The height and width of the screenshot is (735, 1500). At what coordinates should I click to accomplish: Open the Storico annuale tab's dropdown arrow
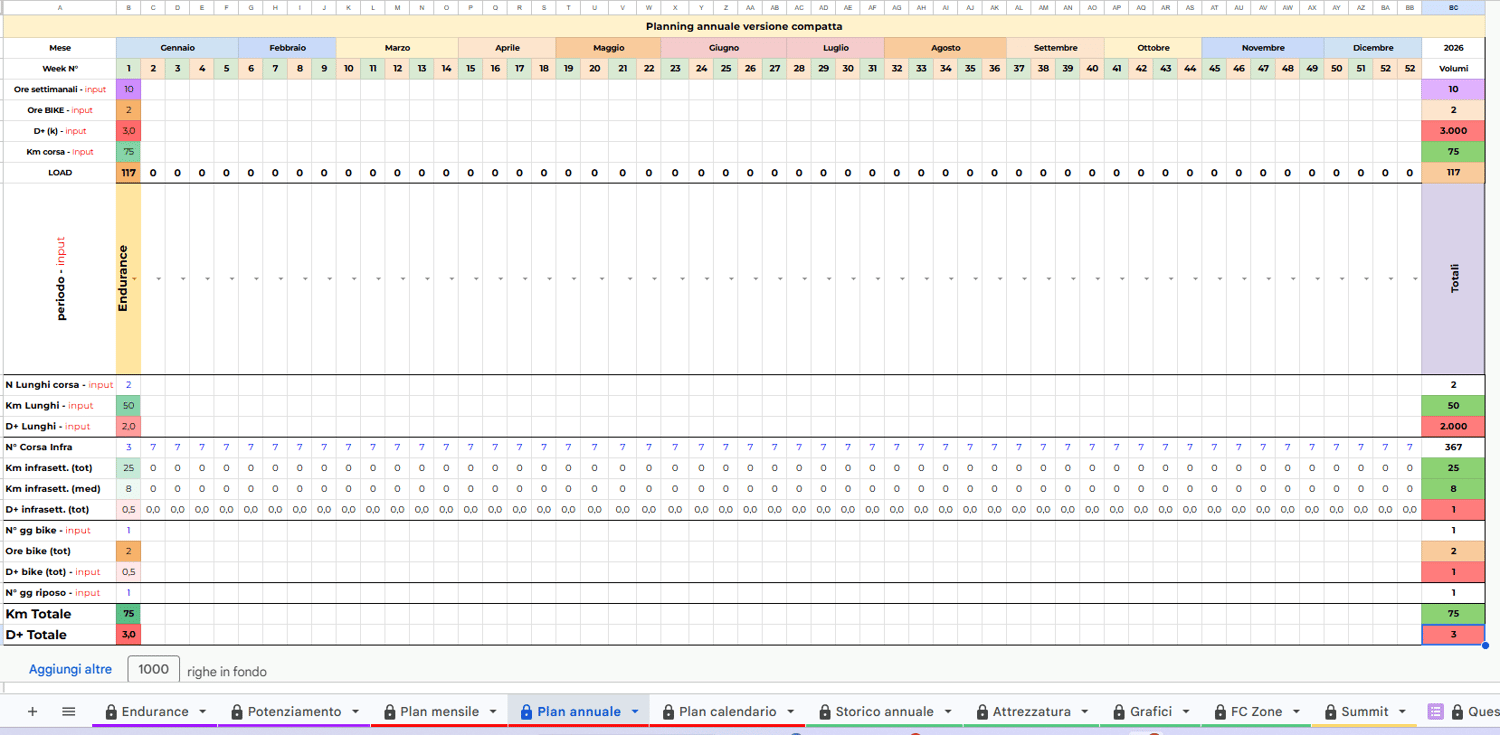948,712
